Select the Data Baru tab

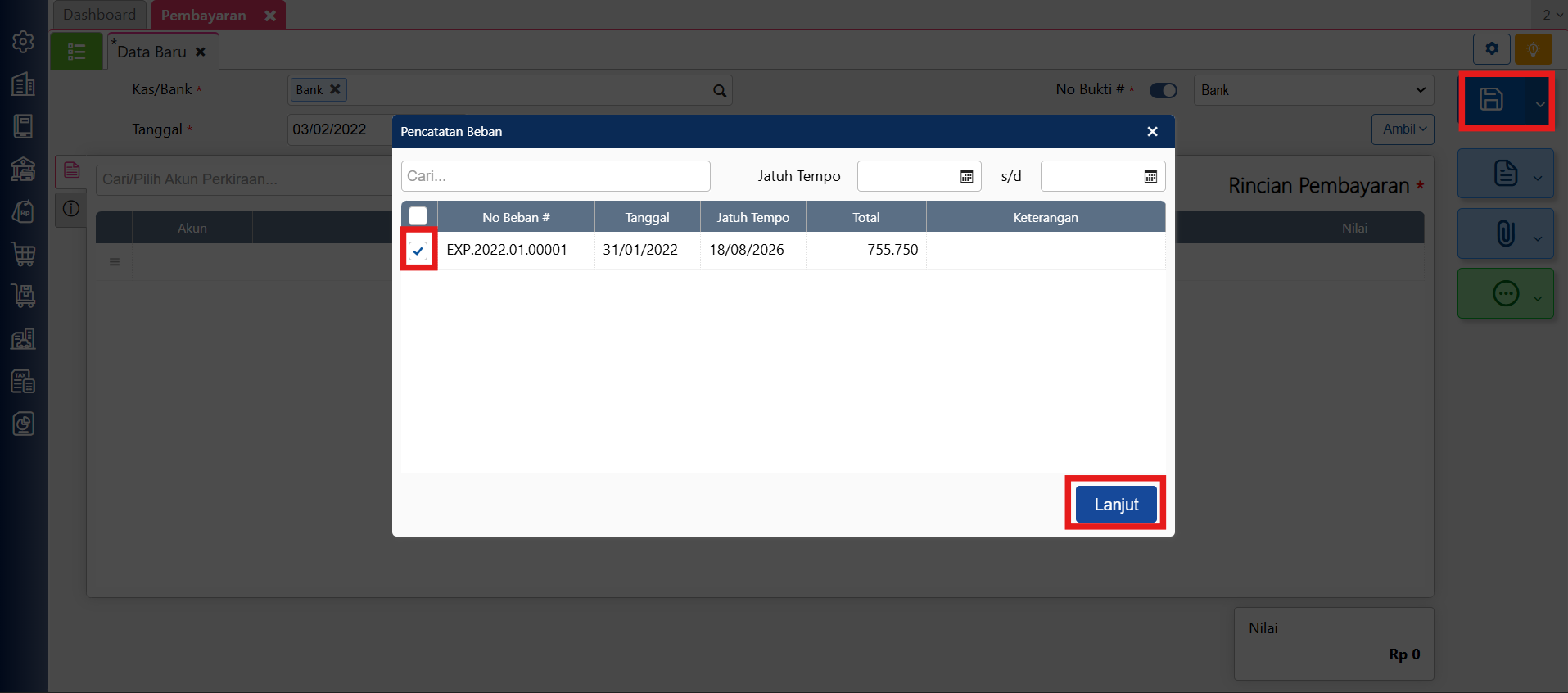coord(151,52)
